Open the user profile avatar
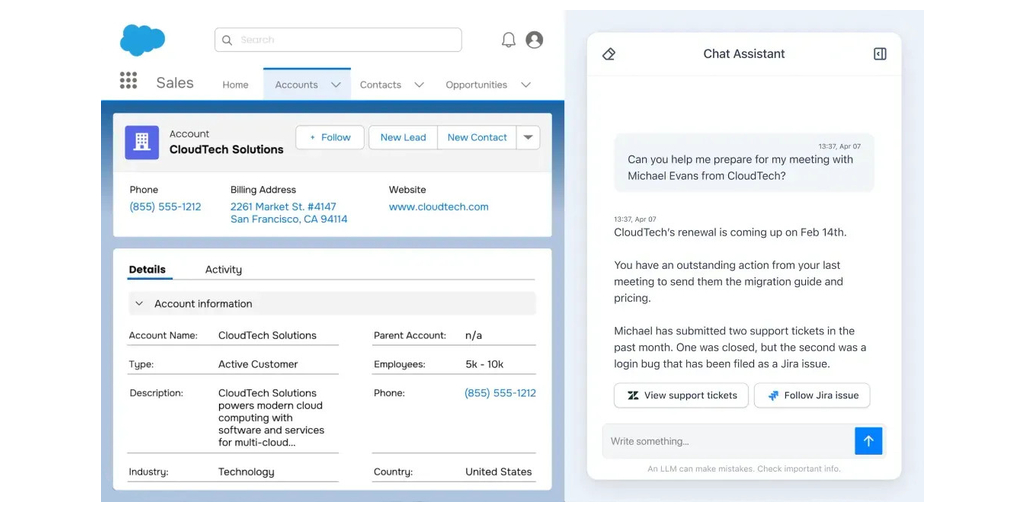 pos(535,40)
